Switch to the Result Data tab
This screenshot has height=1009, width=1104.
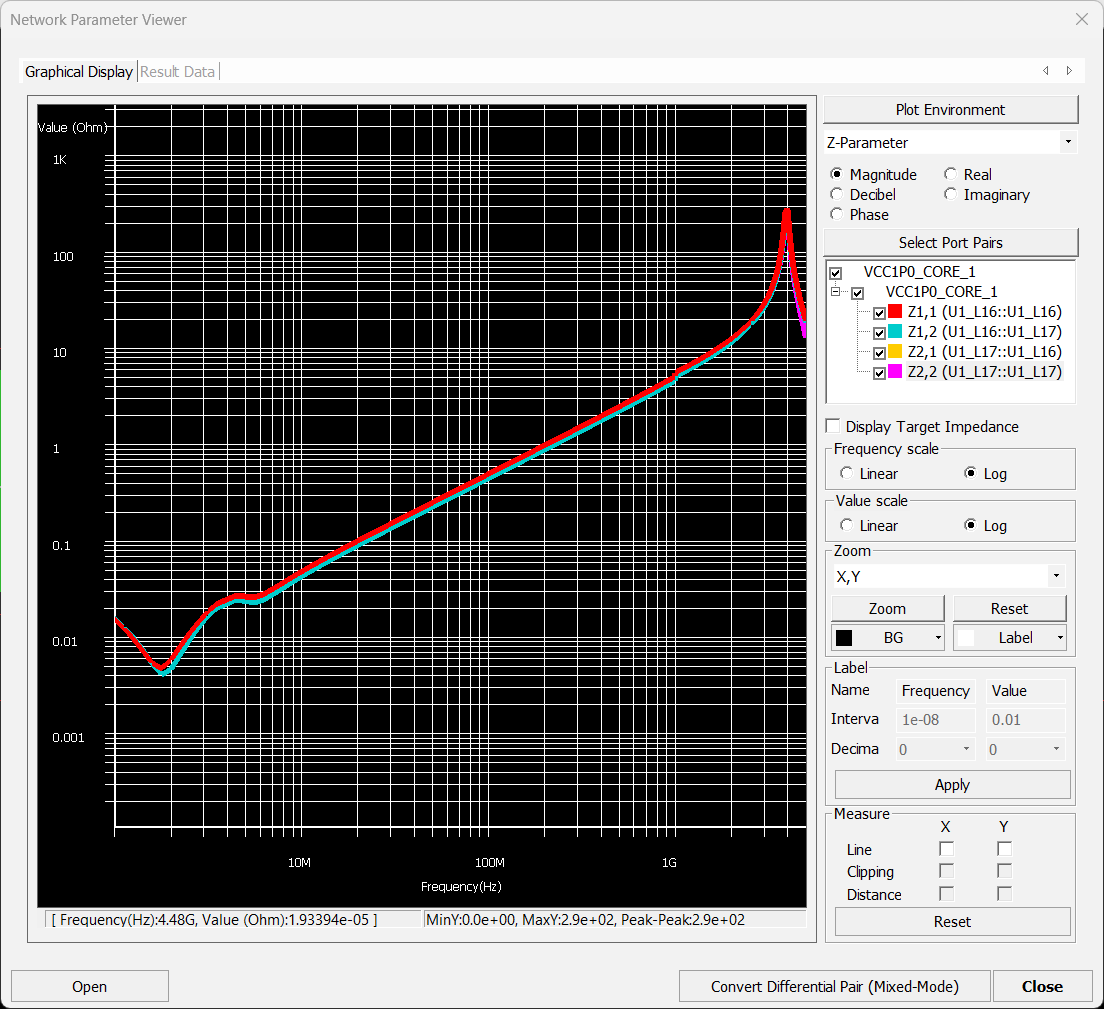[x=178, y=71]
